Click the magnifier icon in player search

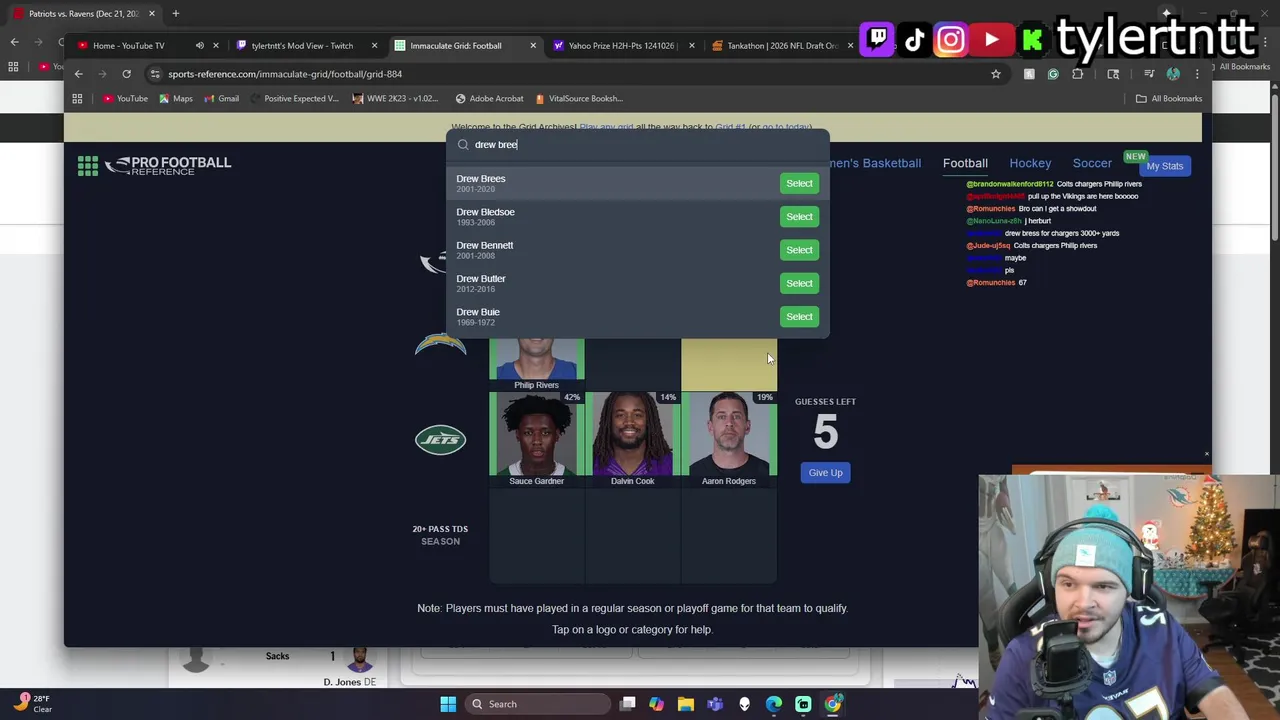463,145
